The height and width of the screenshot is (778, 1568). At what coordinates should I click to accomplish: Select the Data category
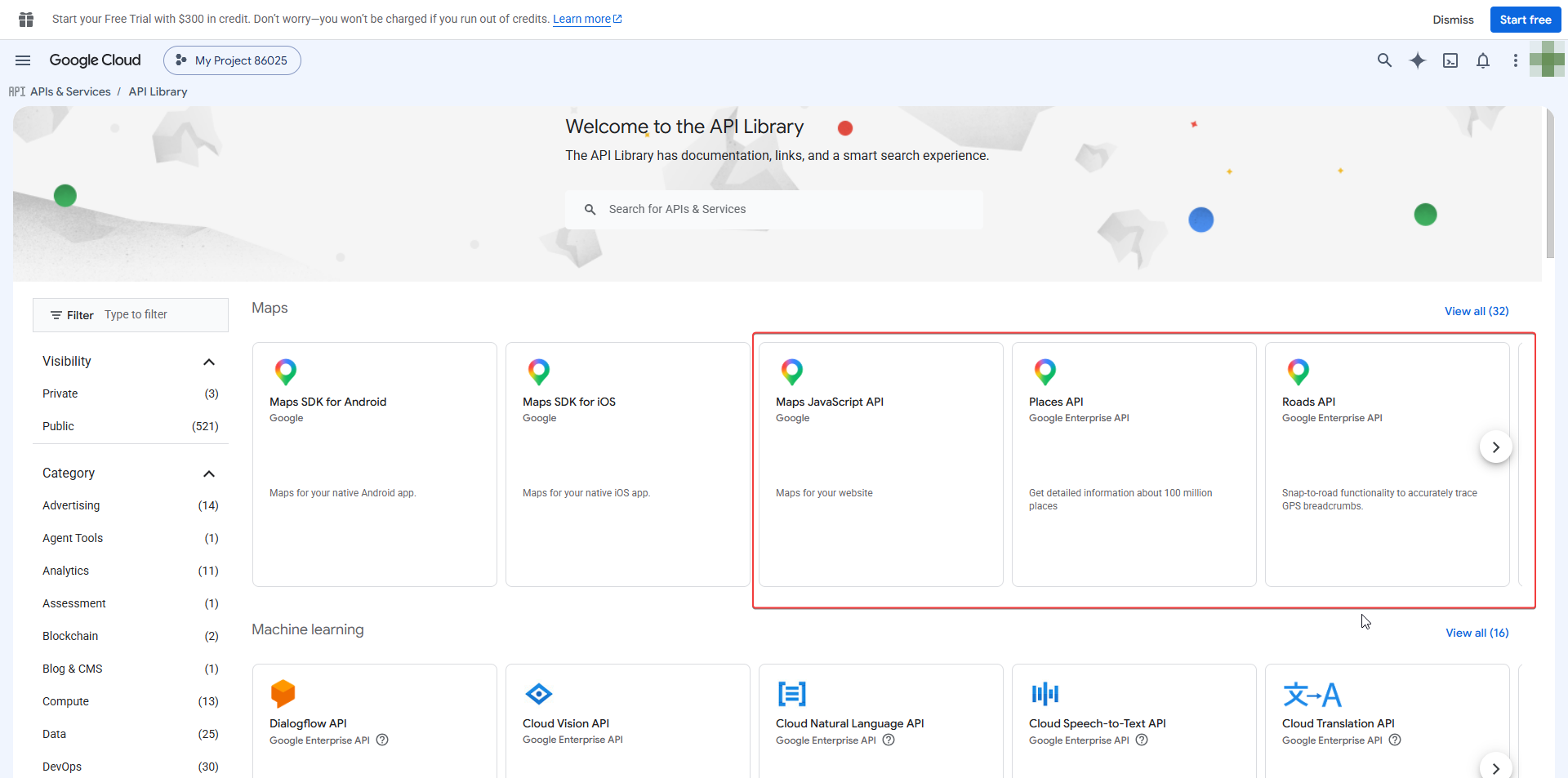[x=131, y=734]
